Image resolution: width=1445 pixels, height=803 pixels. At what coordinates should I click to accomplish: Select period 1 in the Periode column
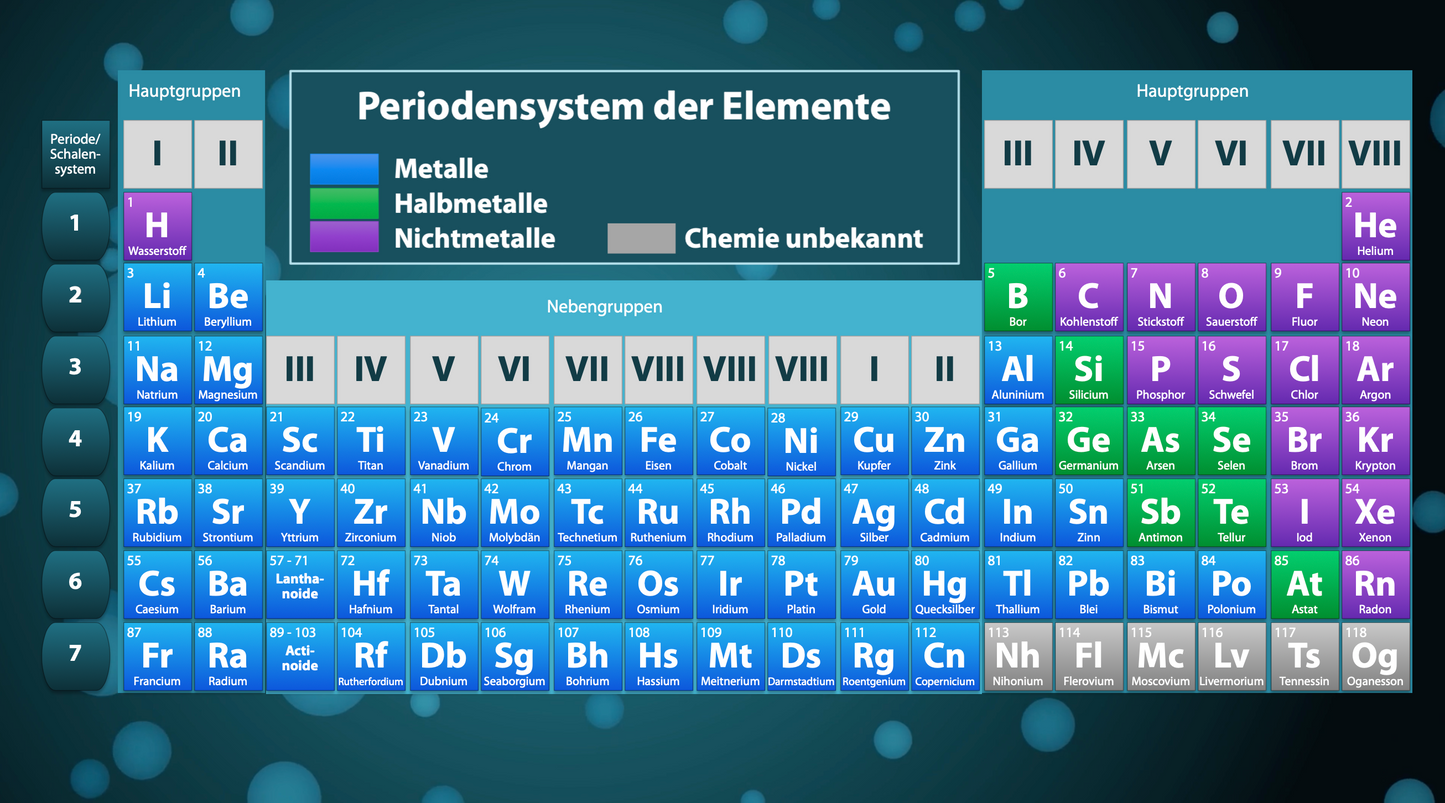(75, 225)
